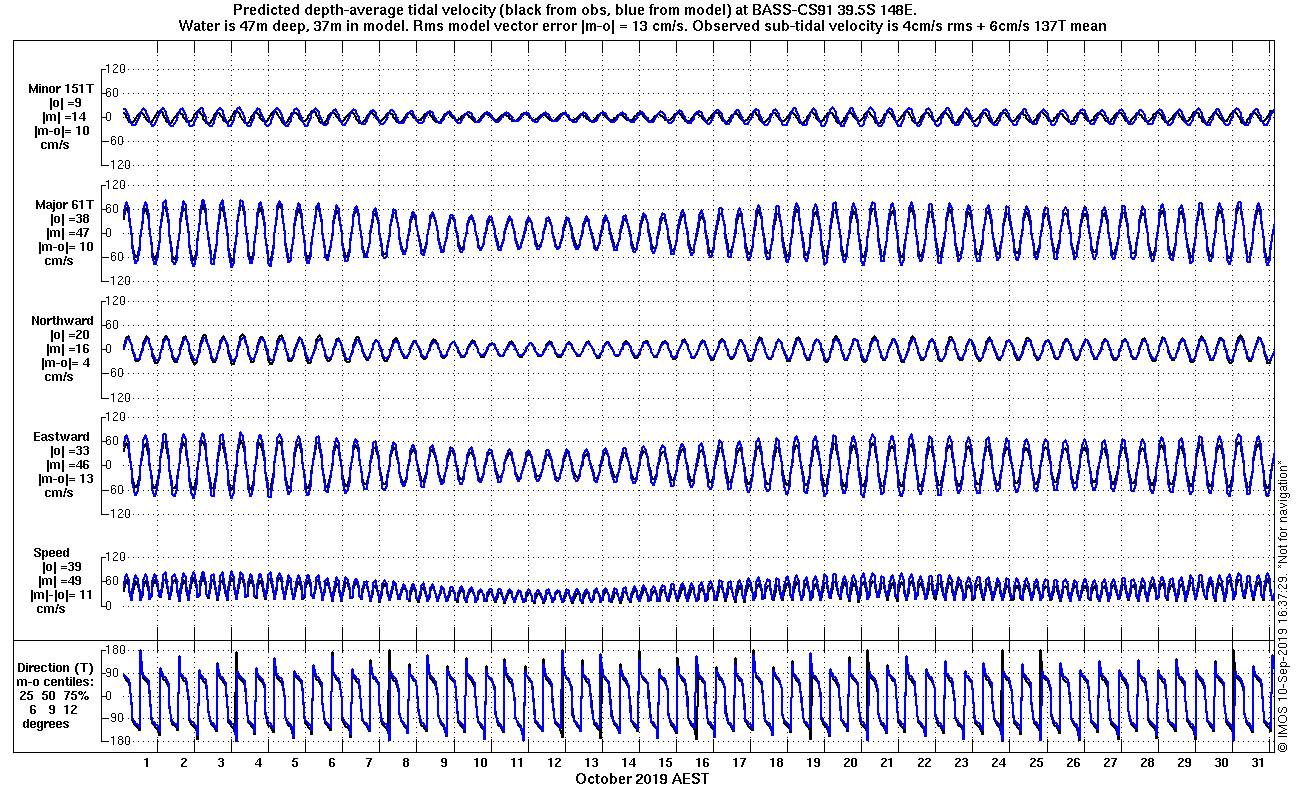Image resolution: width=1300 pixels, height=800 pixels.
Task: Click day '15' on the date axis
Action: pos(665,763)
